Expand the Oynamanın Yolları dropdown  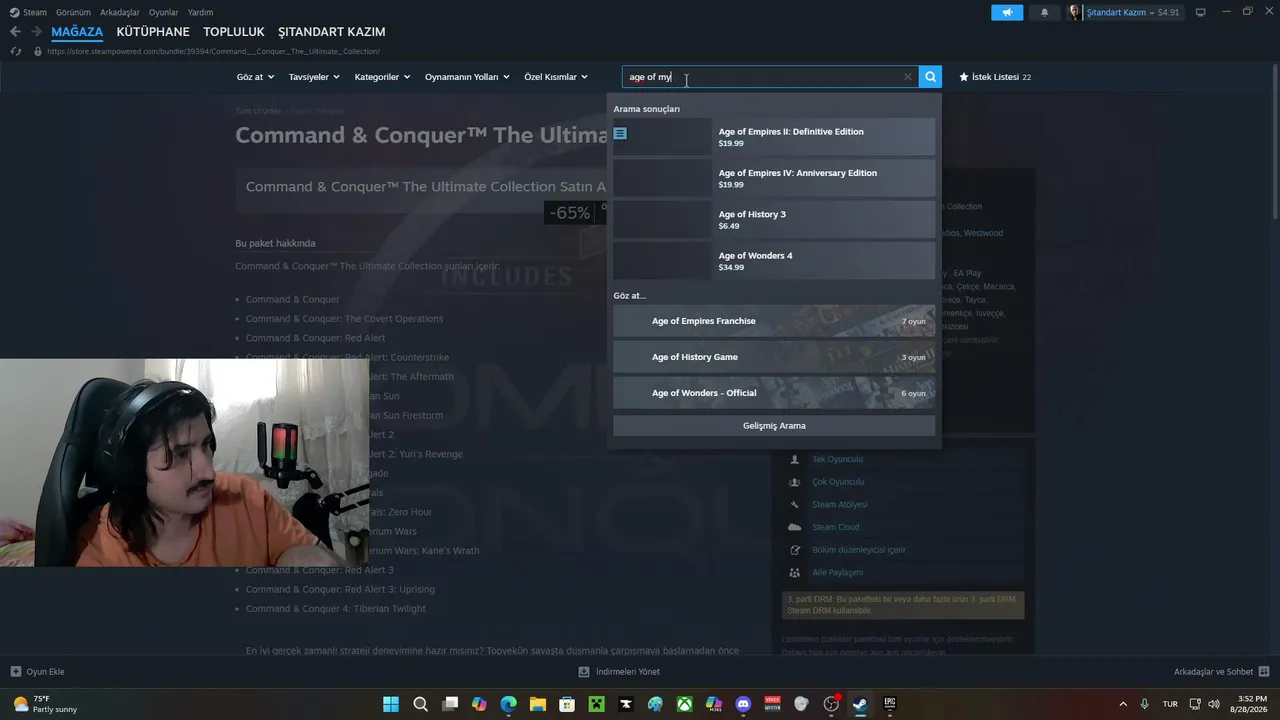467,77
